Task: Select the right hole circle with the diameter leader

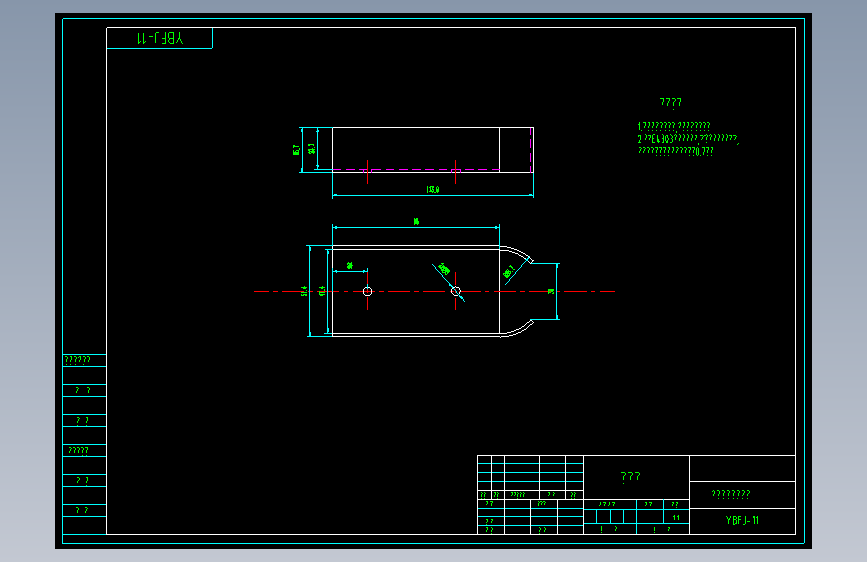Action: tap(456, 292)
